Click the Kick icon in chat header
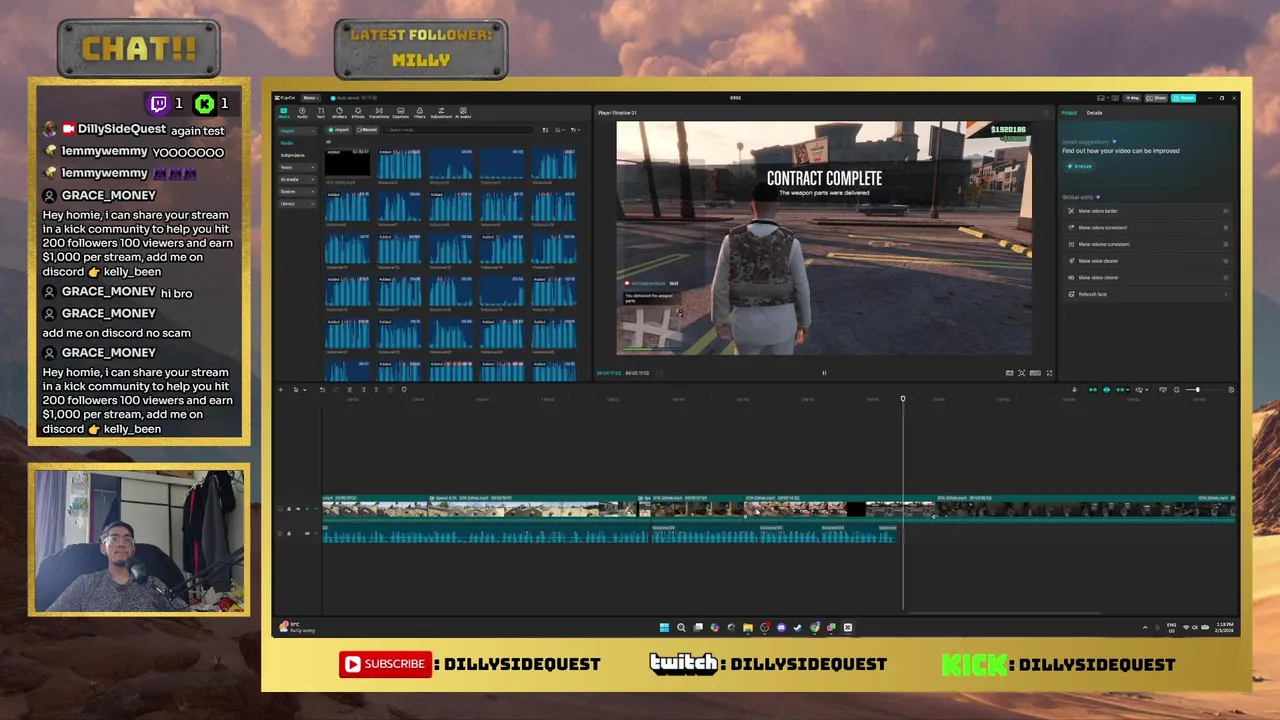 point(205,103)
